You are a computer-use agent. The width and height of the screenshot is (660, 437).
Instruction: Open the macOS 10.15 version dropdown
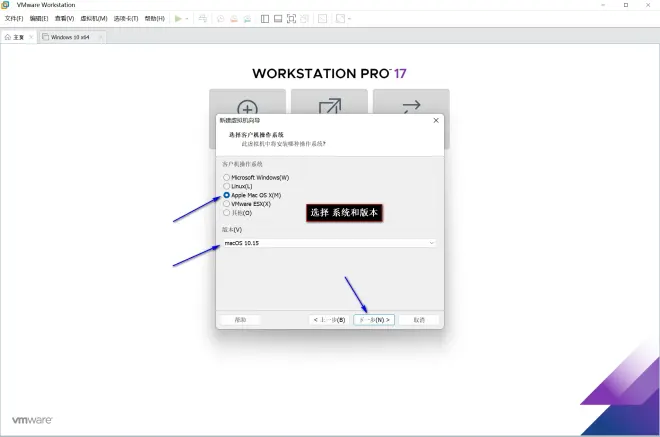click(329, 243)
